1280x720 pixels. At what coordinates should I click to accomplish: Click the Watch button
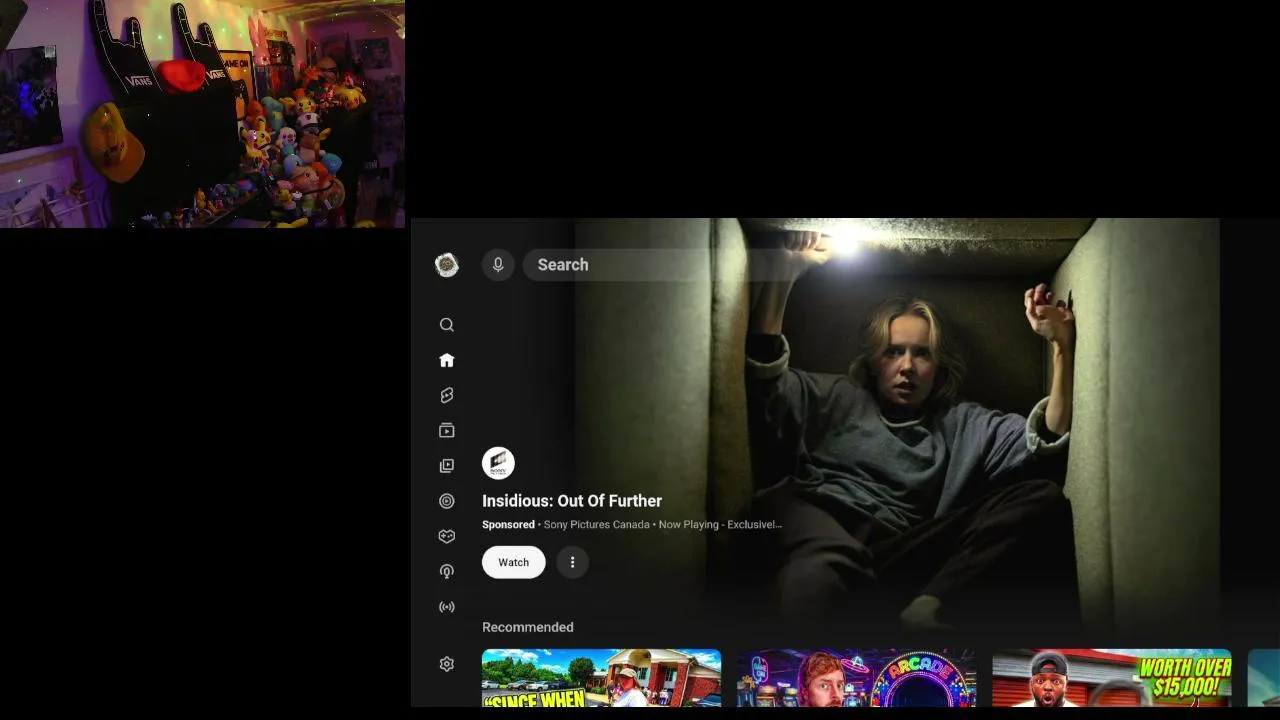514,562
